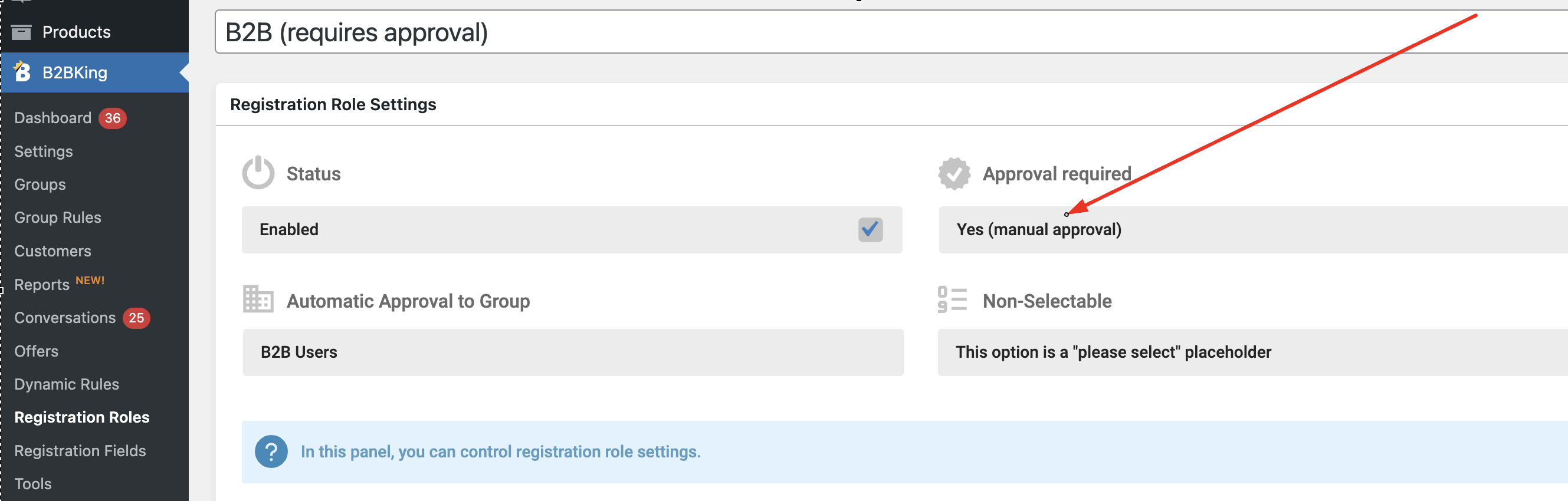1568x501 pixels.
Task: Click the NEW! tag beside Reports
Action: [x=90, y=281]
